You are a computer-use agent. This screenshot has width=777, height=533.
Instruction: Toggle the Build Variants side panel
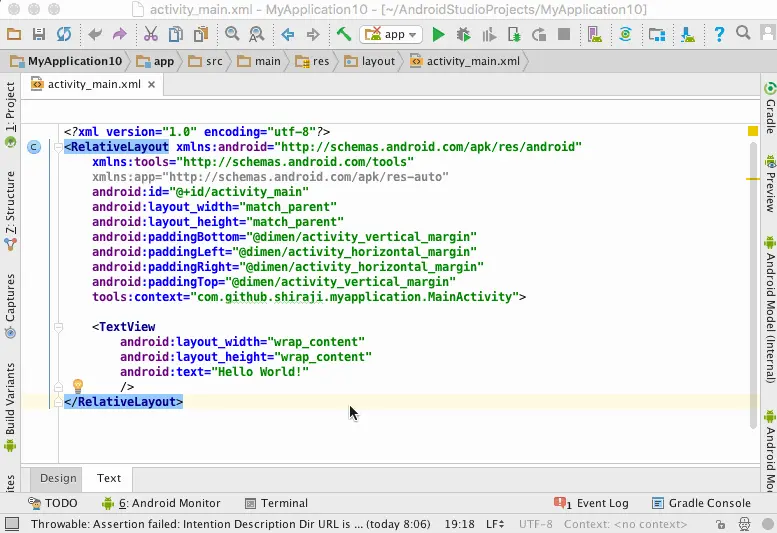click(x=10, y=398)
